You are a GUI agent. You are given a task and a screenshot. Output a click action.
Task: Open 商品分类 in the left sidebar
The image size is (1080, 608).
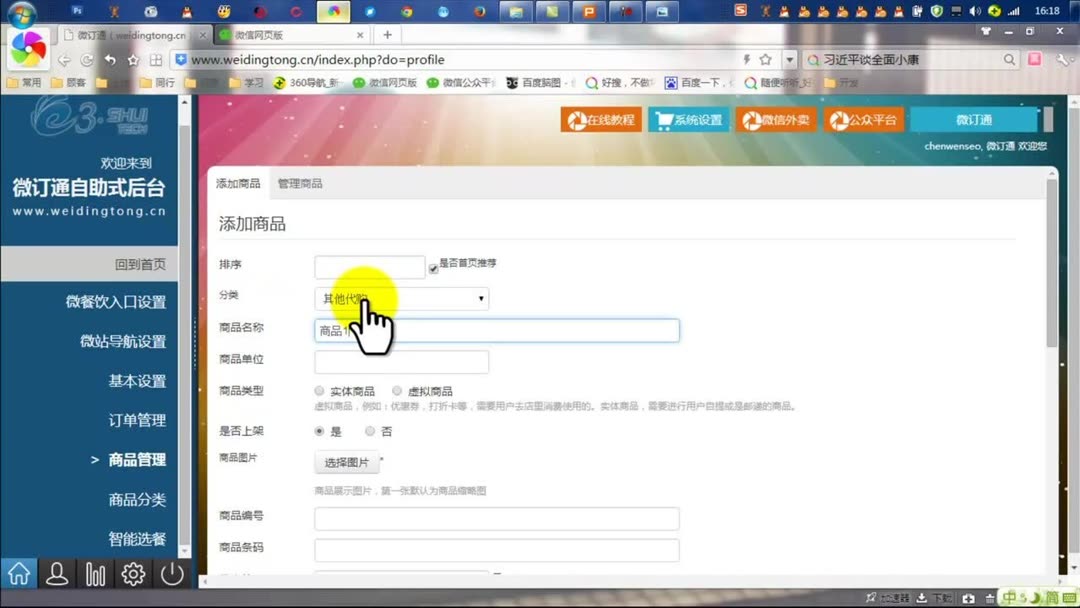138,498
